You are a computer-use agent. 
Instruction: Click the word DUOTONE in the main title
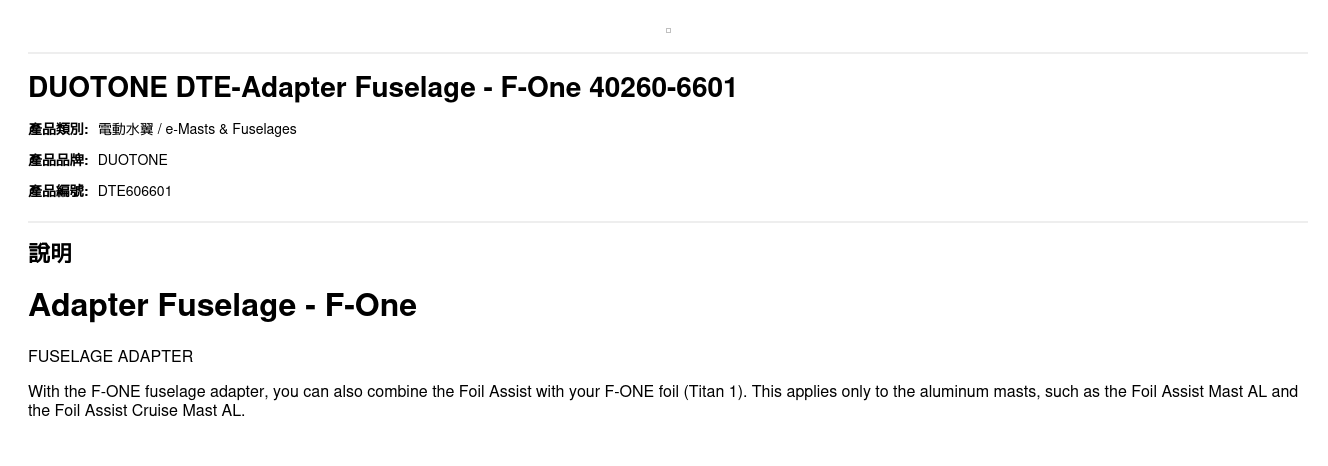pyautogui.click(x=97, y=88)
